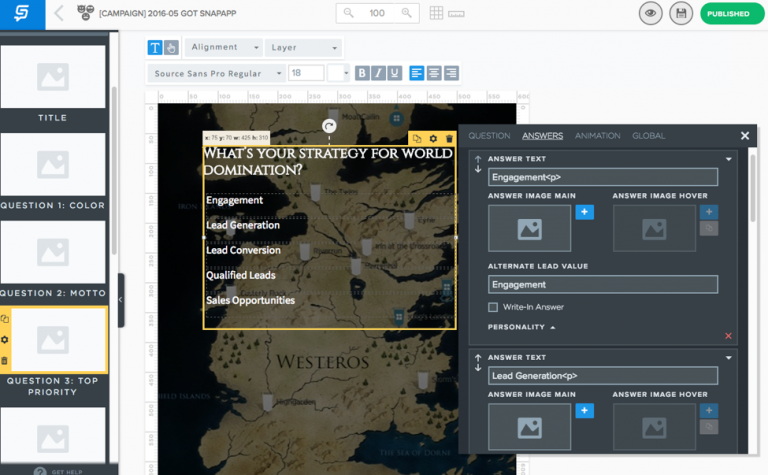Go back using the left chevron arrow

pyautogui.click(x=59, y=13)
